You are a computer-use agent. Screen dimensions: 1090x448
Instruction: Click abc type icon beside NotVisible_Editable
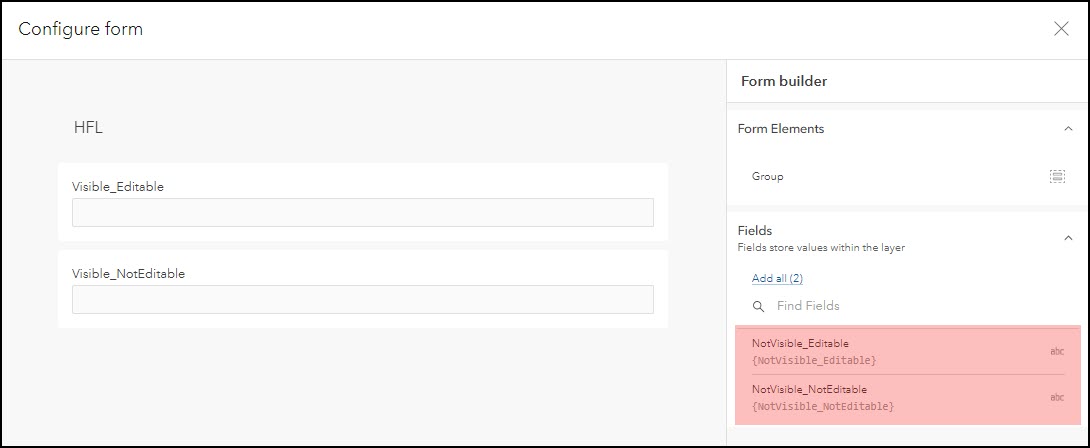pos(1057,352)
